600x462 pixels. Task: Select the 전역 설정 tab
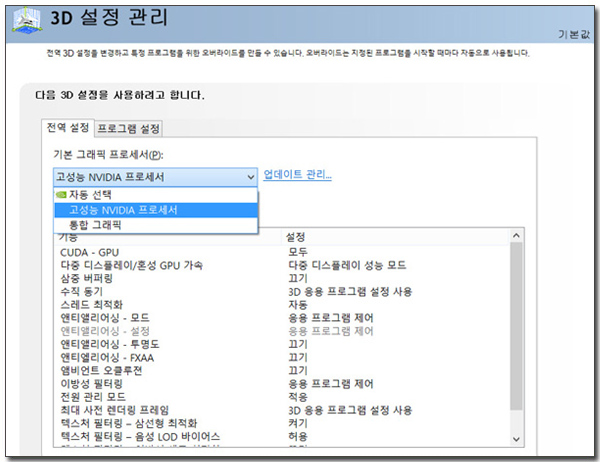(x=68, y=127)
